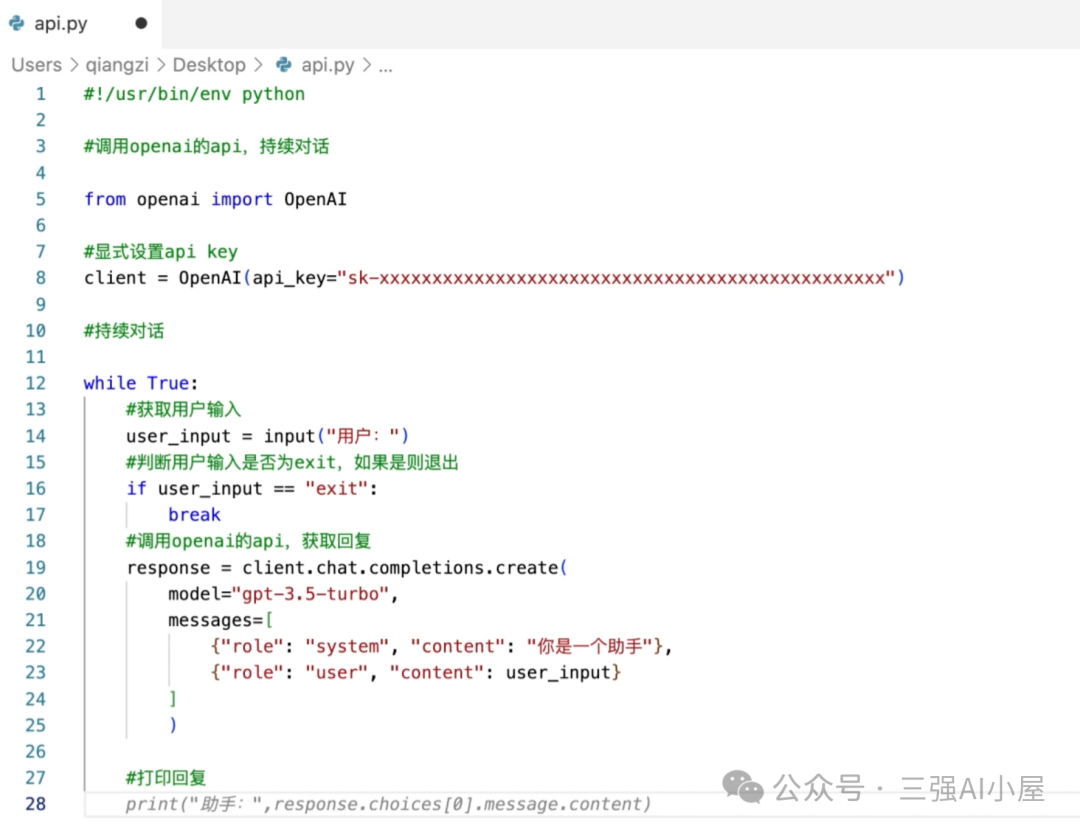Place cursor on the api_key string value

coord(617,278)
